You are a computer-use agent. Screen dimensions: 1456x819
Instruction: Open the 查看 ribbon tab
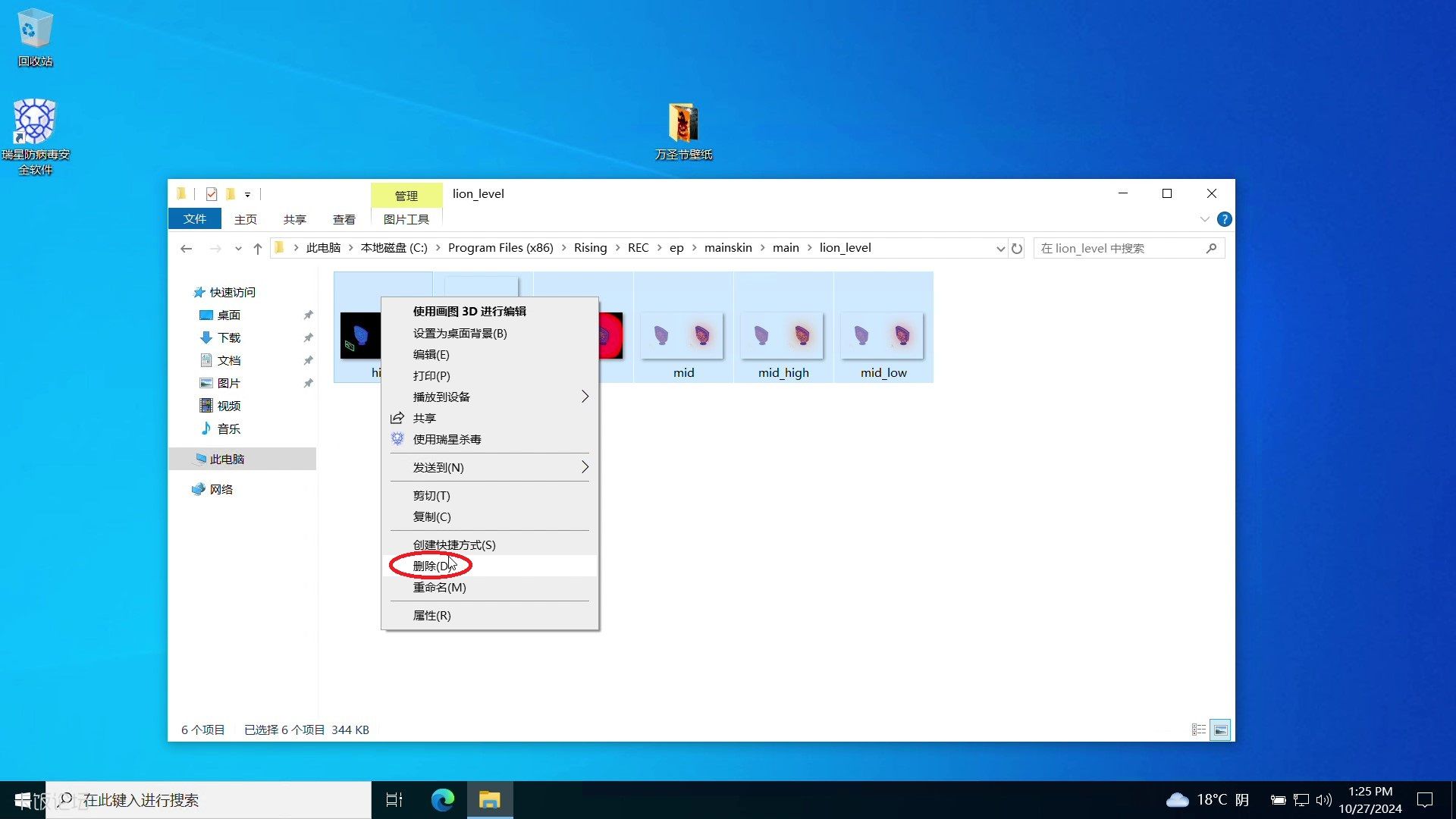click(344, 219)
